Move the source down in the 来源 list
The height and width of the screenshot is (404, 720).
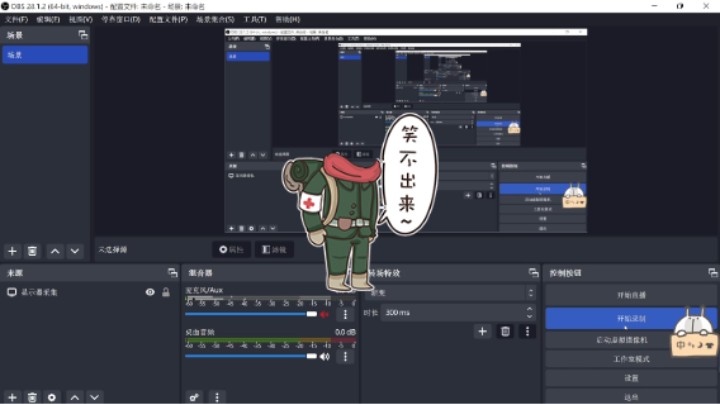coord(95,397)
